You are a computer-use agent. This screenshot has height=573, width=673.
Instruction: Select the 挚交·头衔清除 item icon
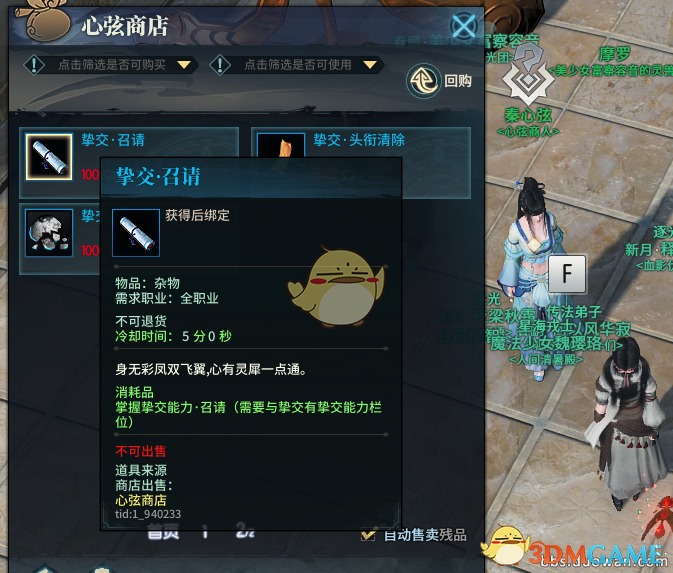coord(281,146)
